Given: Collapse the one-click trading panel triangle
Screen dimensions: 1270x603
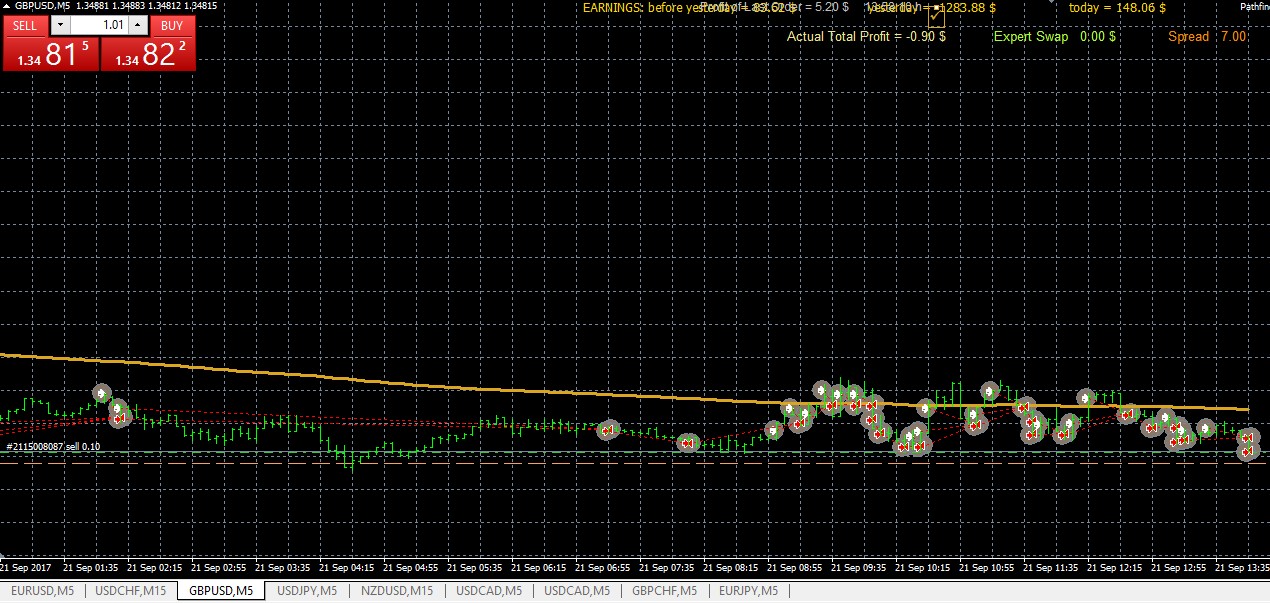Looking at the screenshot, I should click(7, 6).
